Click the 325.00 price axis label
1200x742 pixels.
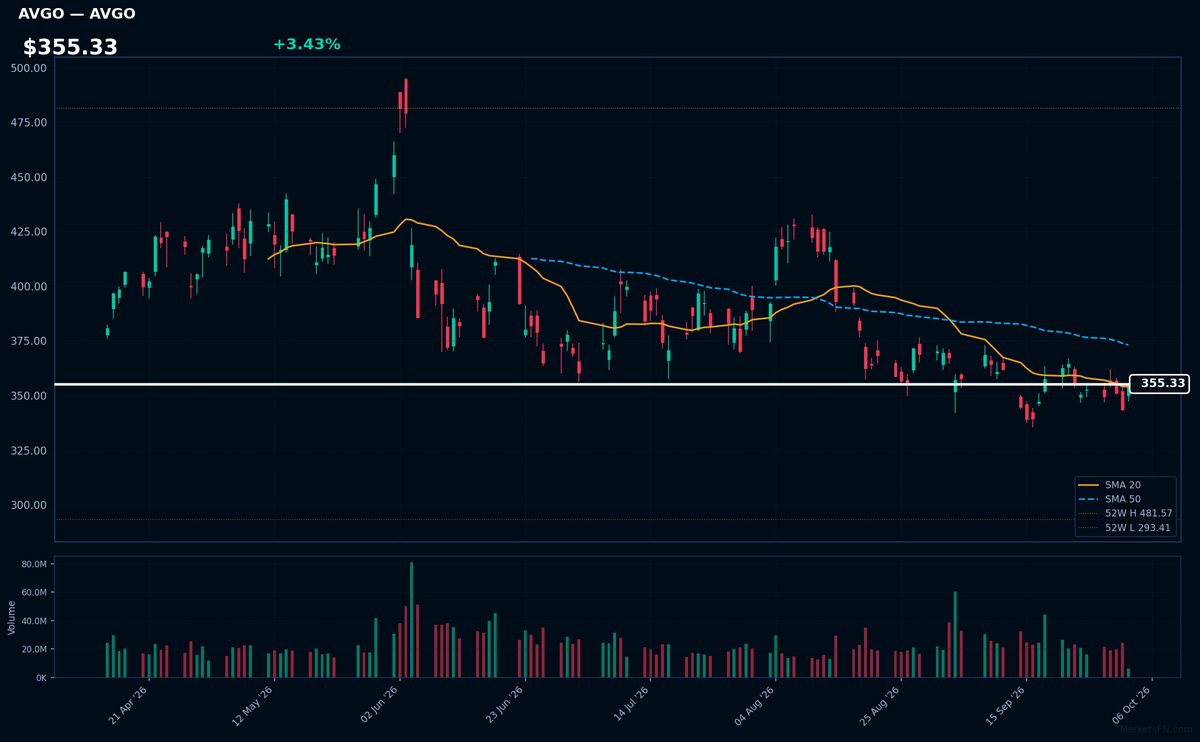tap(29, 450)
